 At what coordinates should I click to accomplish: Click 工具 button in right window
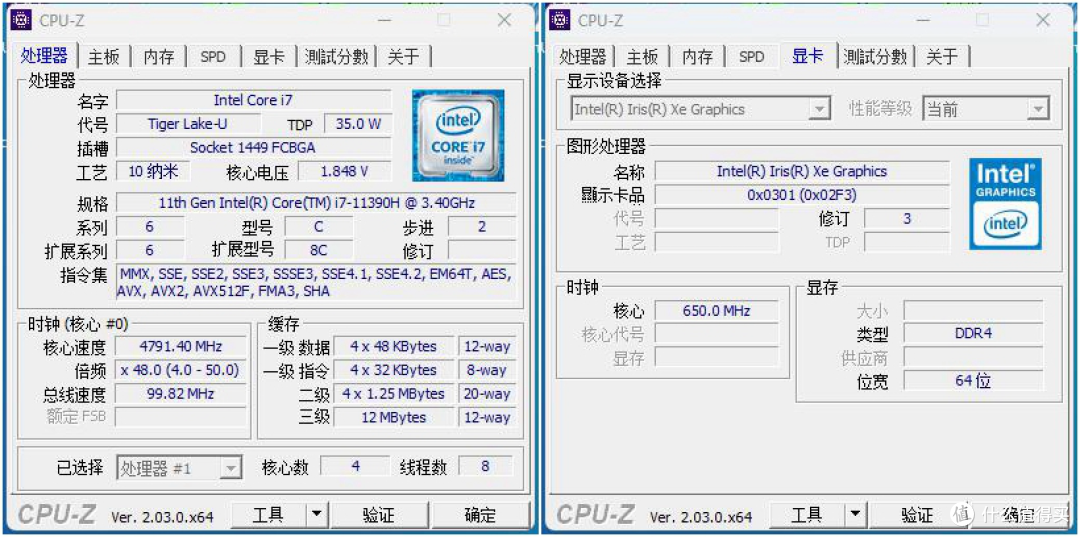pos(807,514)
